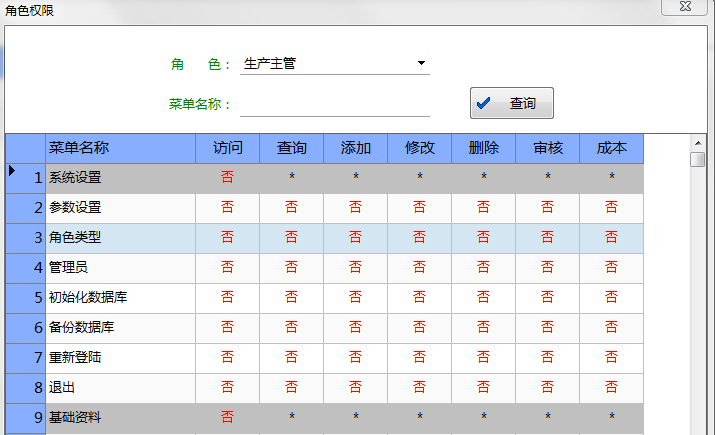Toggle 修改 permission for 管理员 row
Screen dimensions: 715x435
(420, 268)
